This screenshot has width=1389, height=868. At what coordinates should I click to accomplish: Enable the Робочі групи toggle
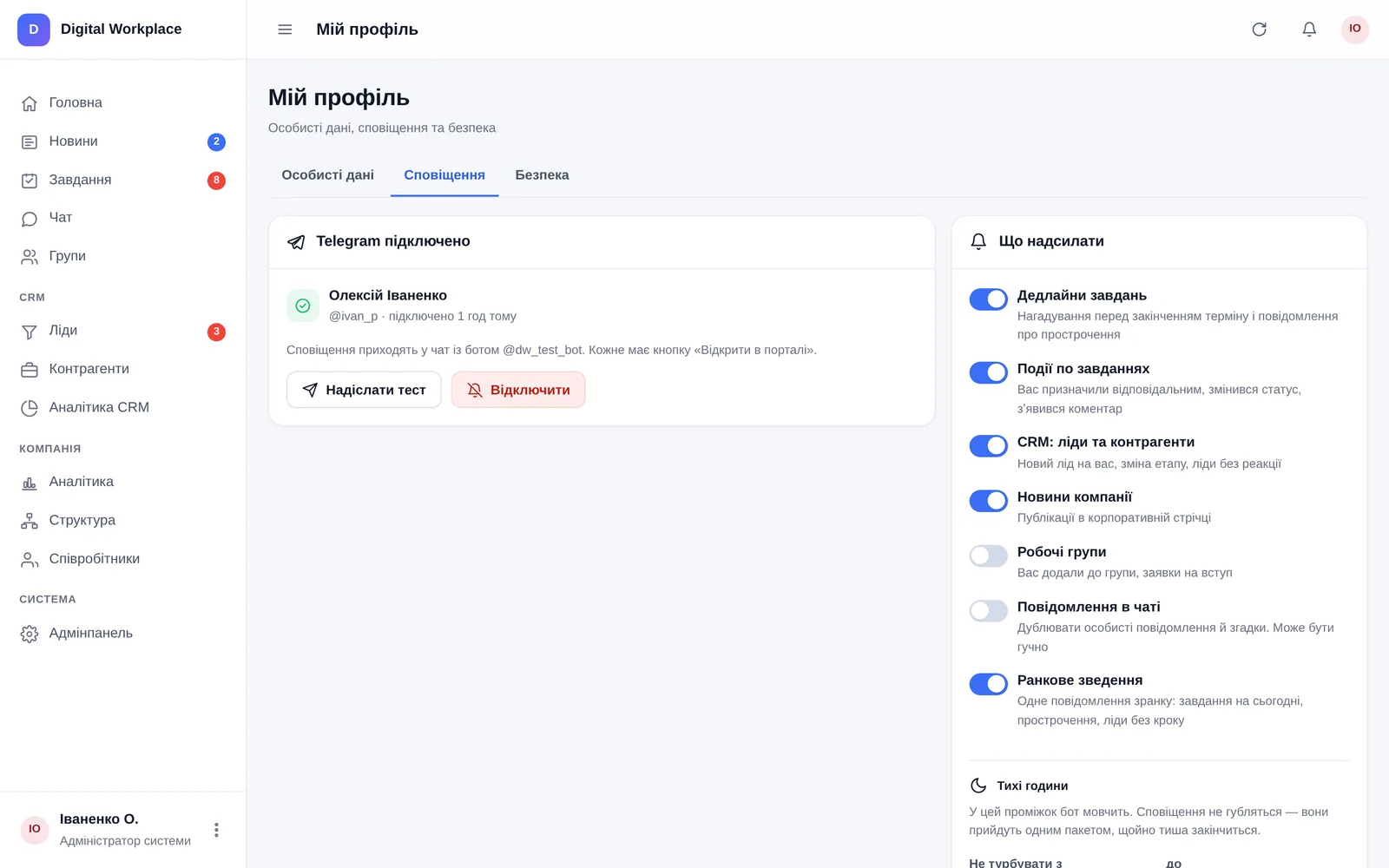click(x=988, y=556)
